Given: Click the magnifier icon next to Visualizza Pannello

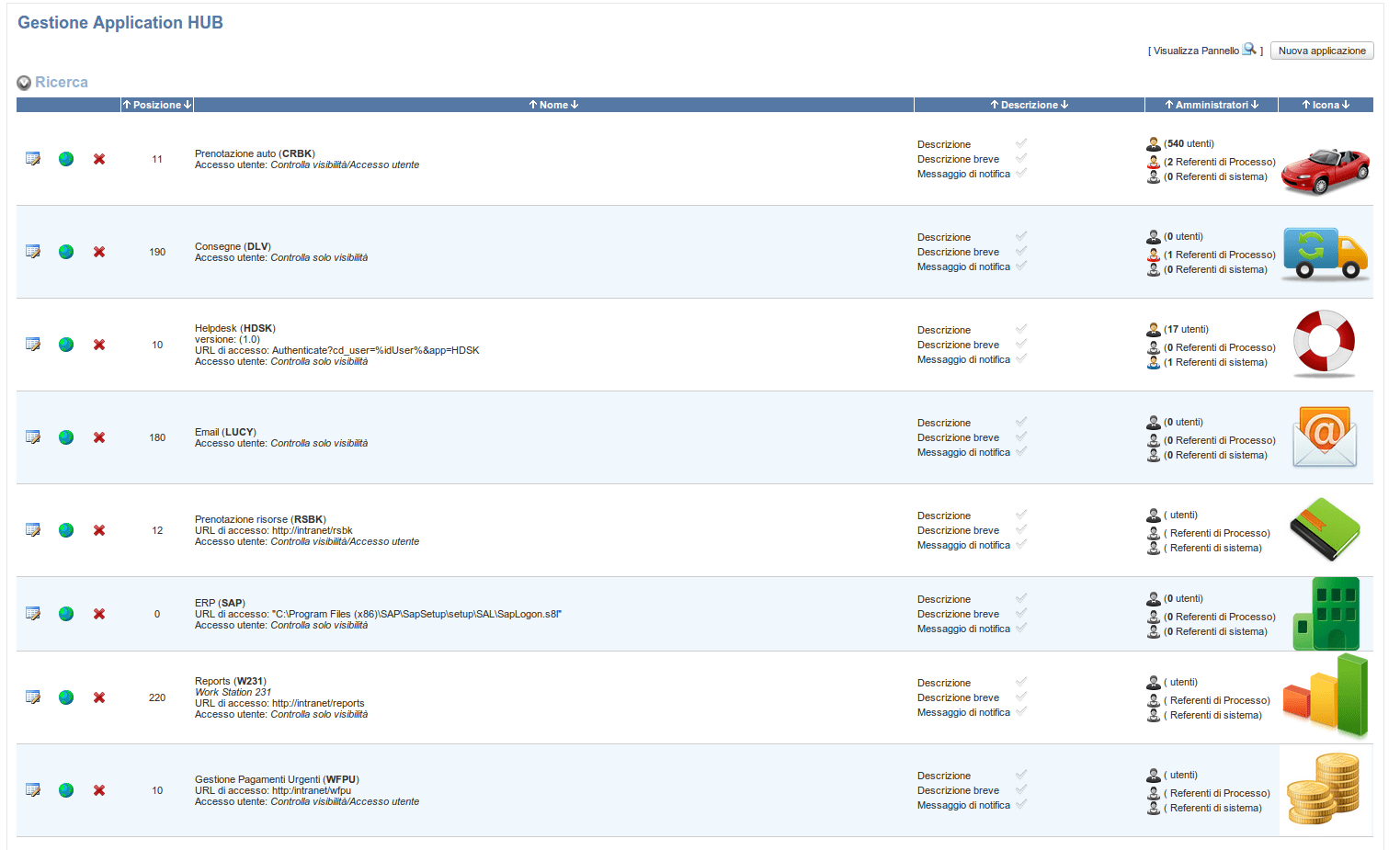Looking at the screenshot, I should 1249,50.
